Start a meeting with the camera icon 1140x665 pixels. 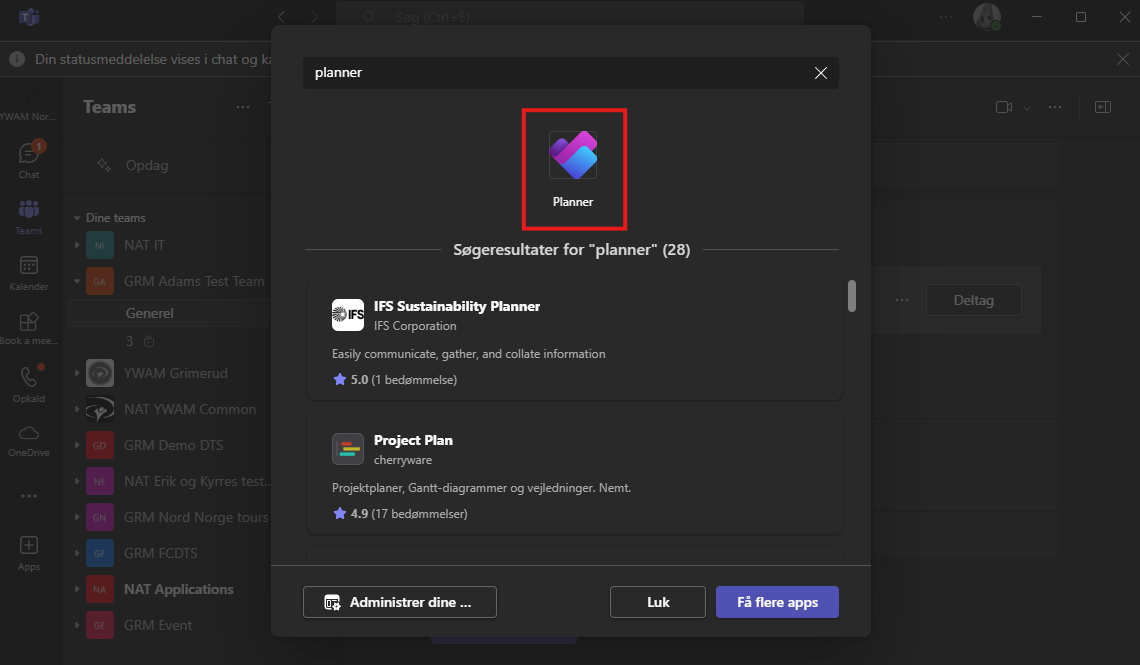point(1004,107)
